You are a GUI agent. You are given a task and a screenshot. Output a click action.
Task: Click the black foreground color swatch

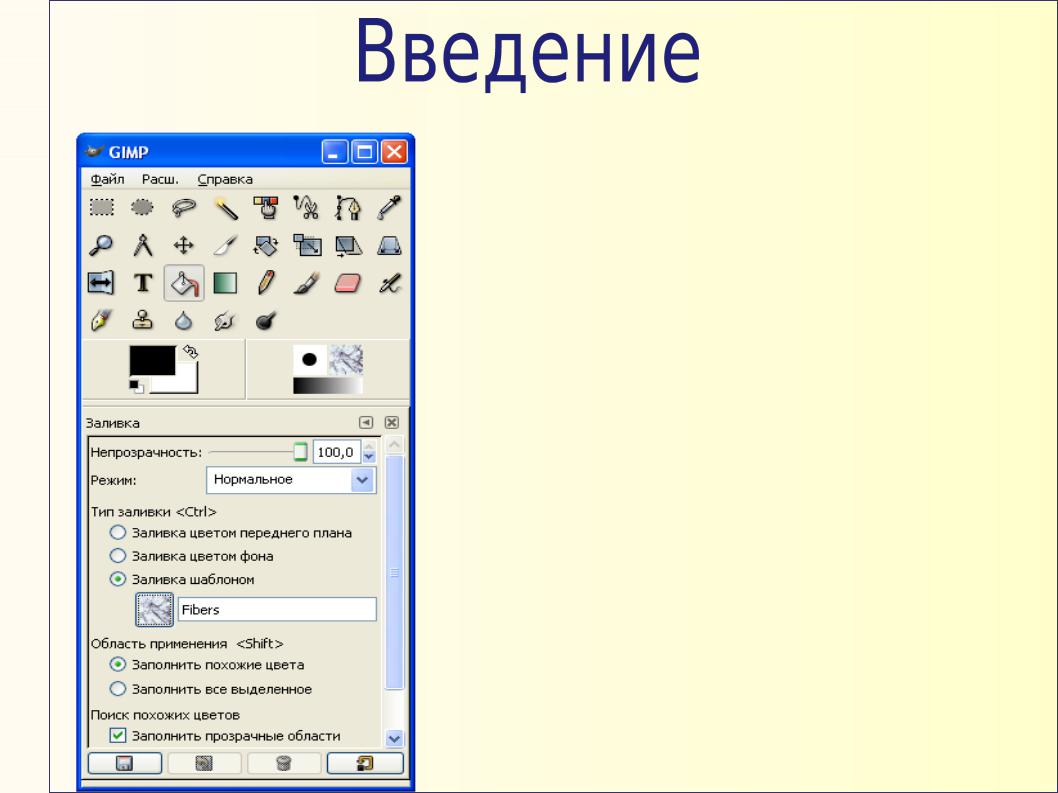[152, 360]
